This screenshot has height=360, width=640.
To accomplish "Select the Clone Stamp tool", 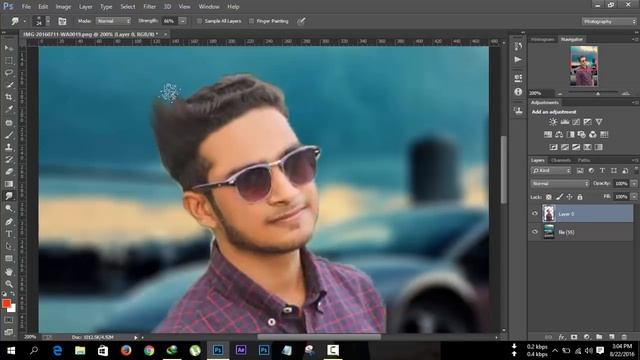I will pos(9,147).
